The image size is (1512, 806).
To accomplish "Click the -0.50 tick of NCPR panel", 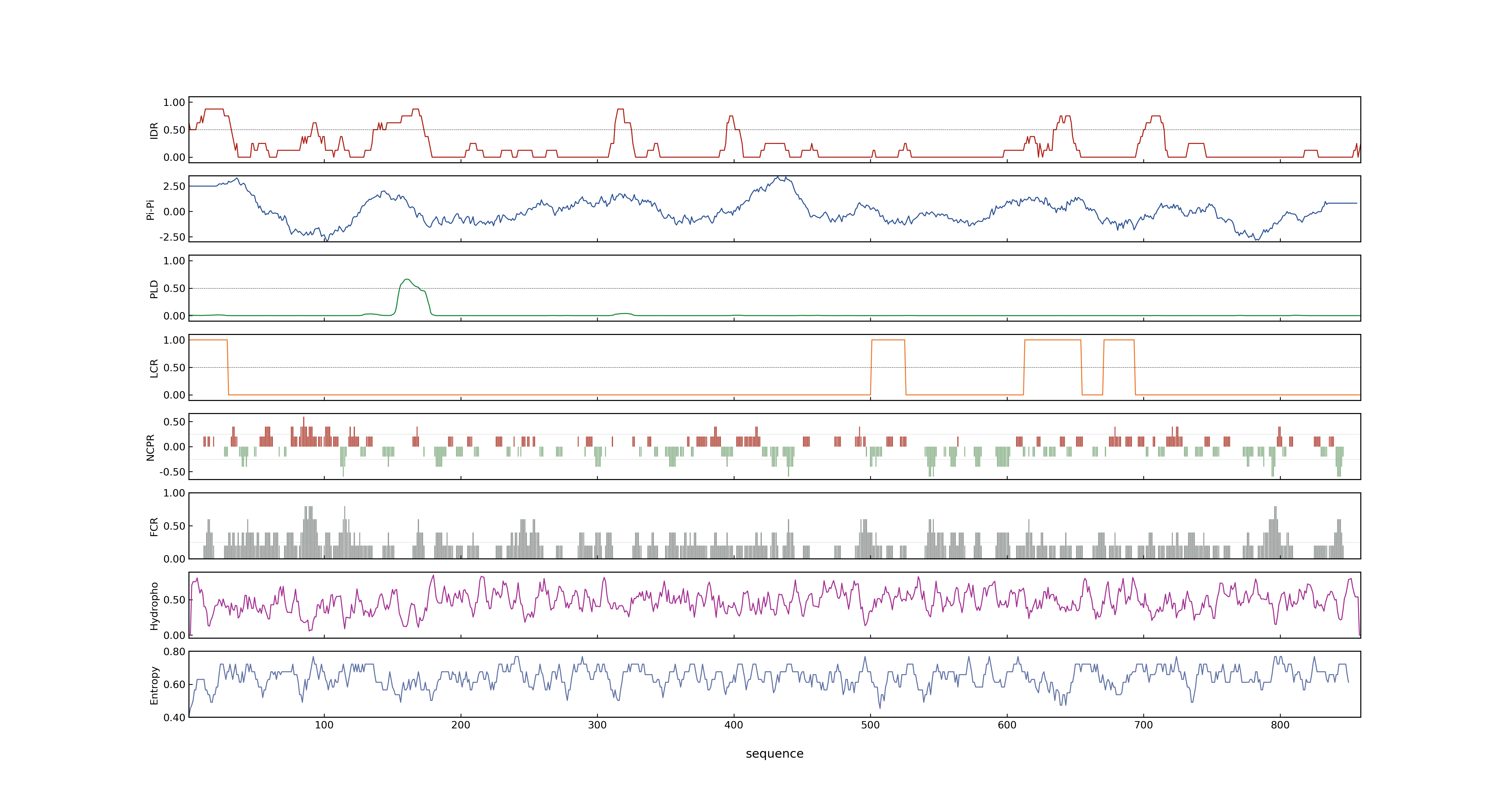I will coord(172,472).
